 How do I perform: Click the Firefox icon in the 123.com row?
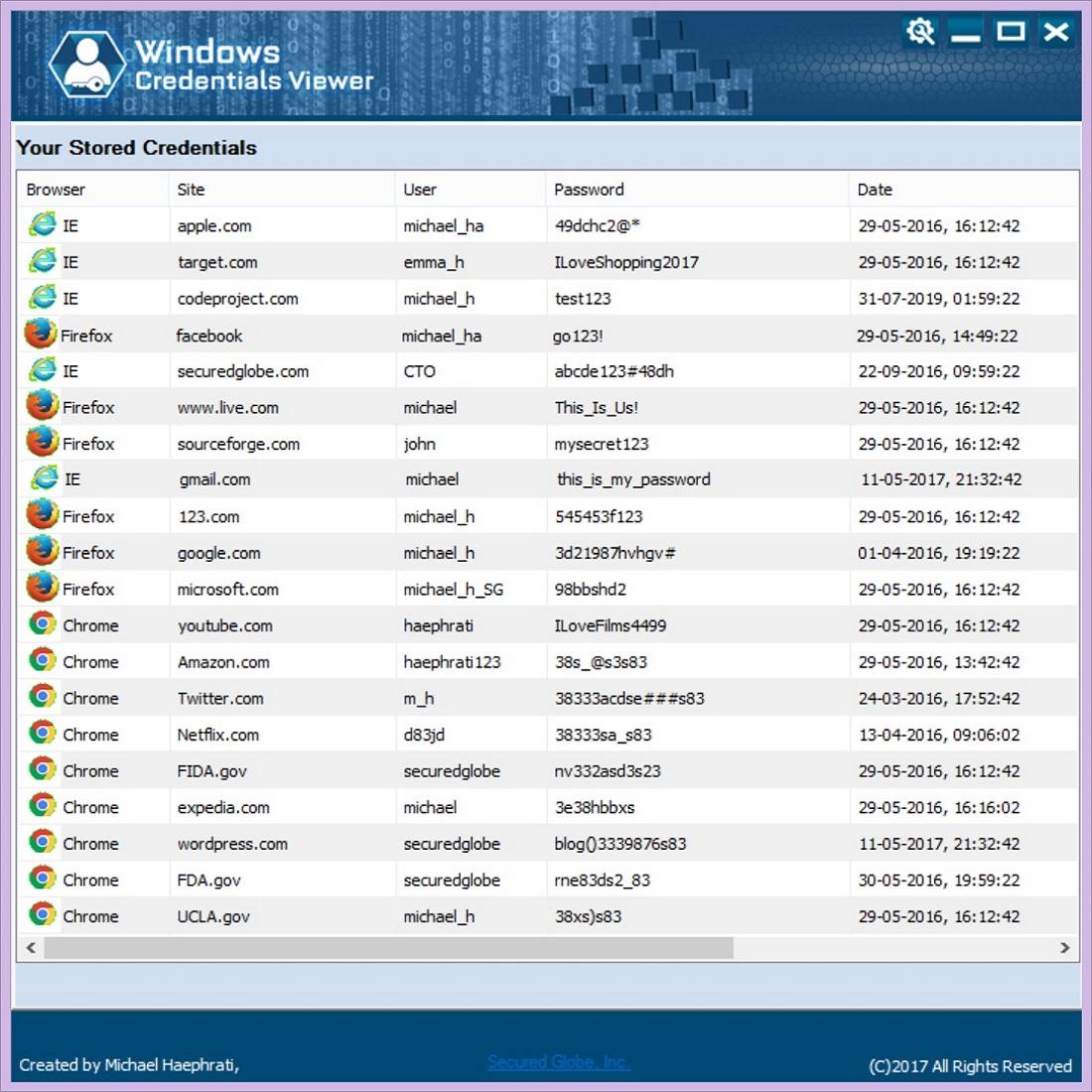click(43, 515)
